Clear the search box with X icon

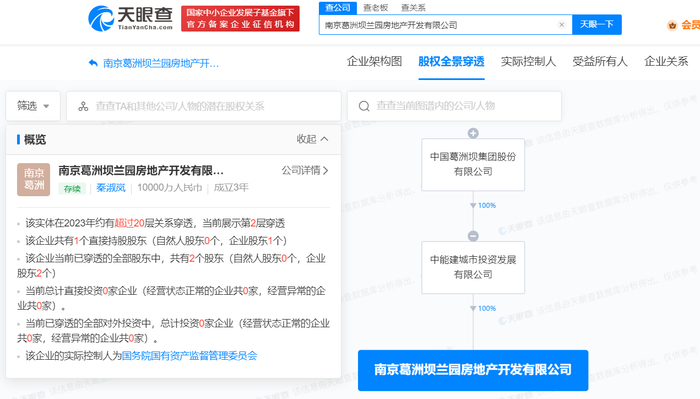coord(562,25)
